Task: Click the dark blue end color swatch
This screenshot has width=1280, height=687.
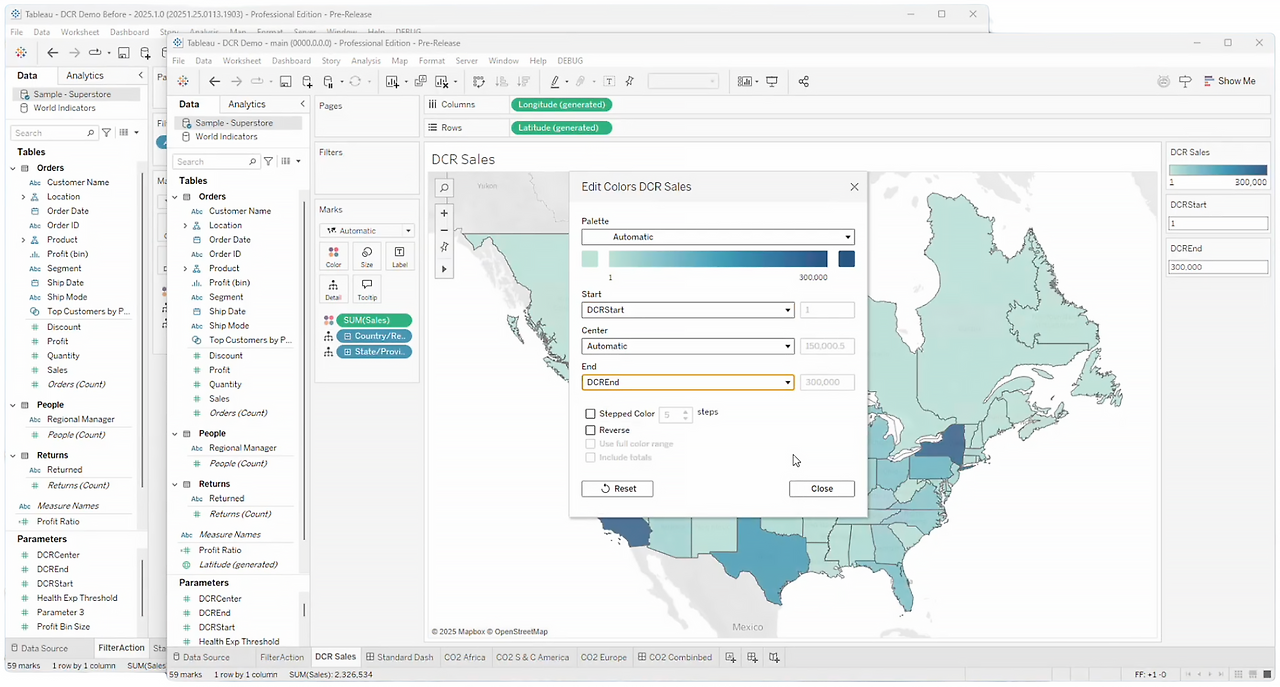Action: coord(847,259)
